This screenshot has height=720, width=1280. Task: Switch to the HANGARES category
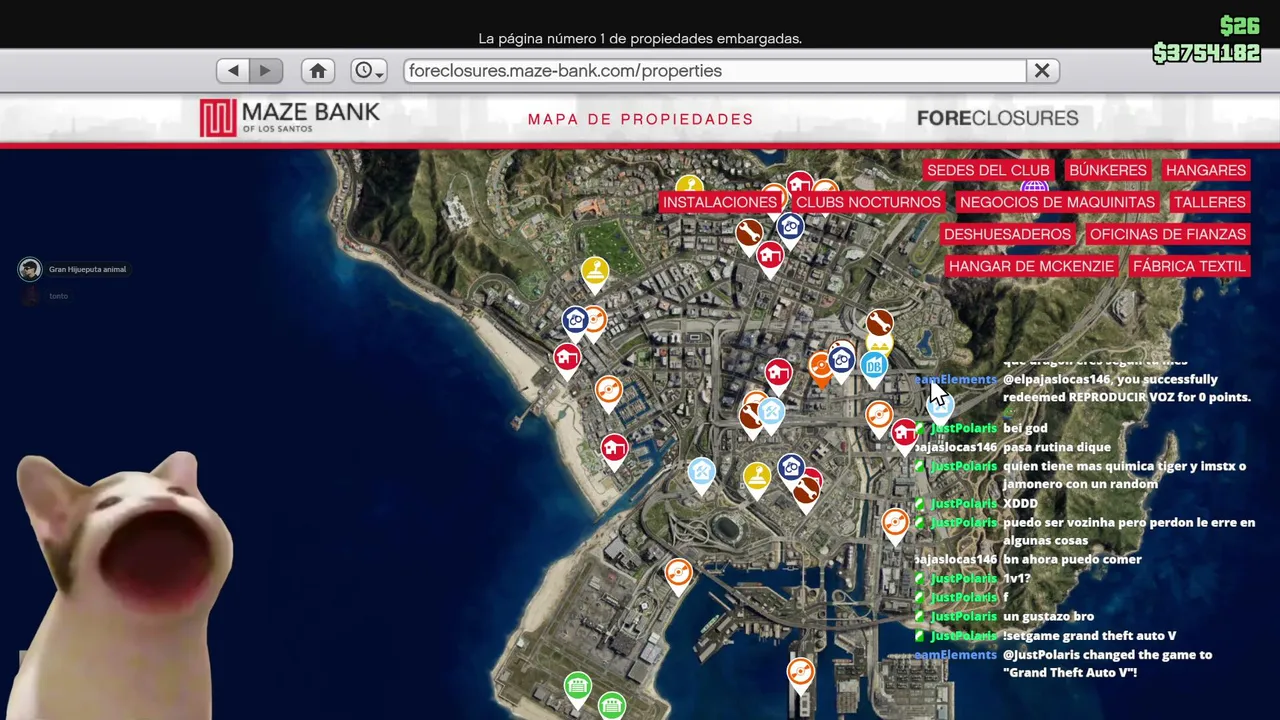(x=1205, y=170)
